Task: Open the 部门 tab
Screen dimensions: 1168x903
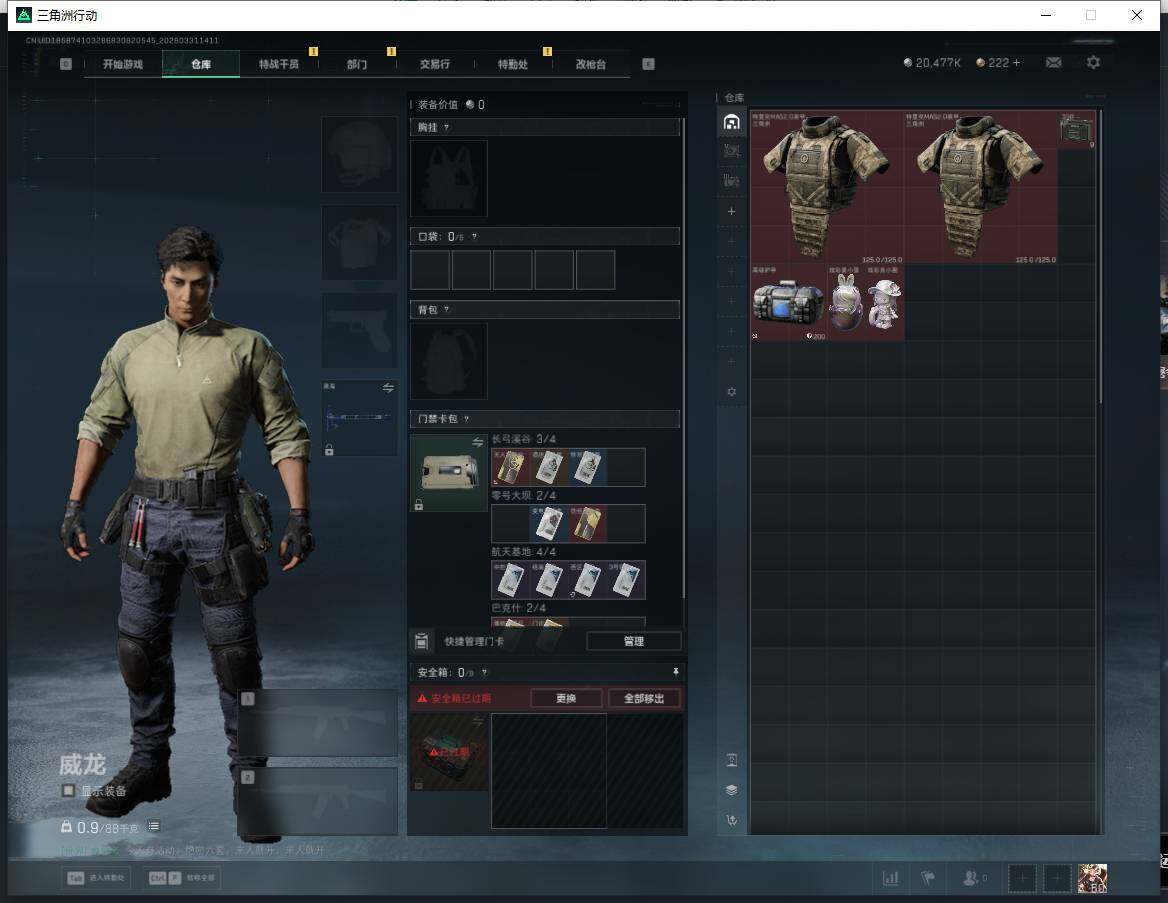Action: [x=357, y=64]
